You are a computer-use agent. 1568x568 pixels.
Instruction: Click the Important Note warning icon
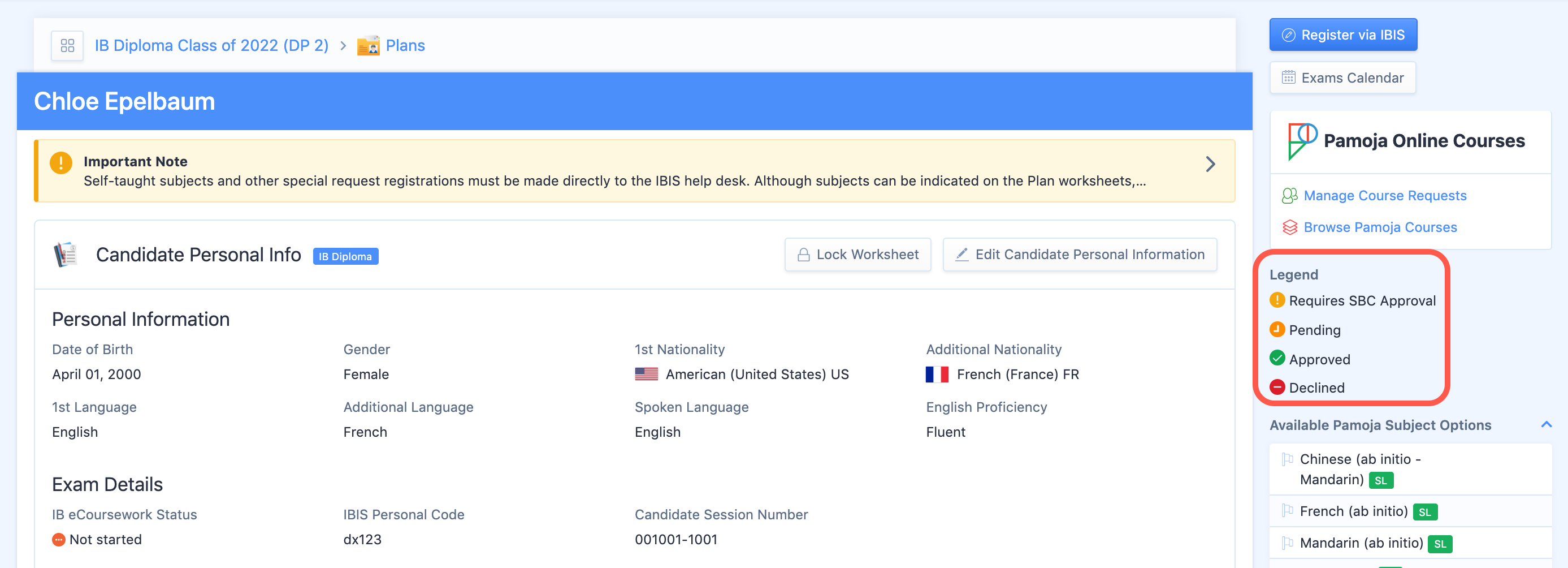pos(61,163)
